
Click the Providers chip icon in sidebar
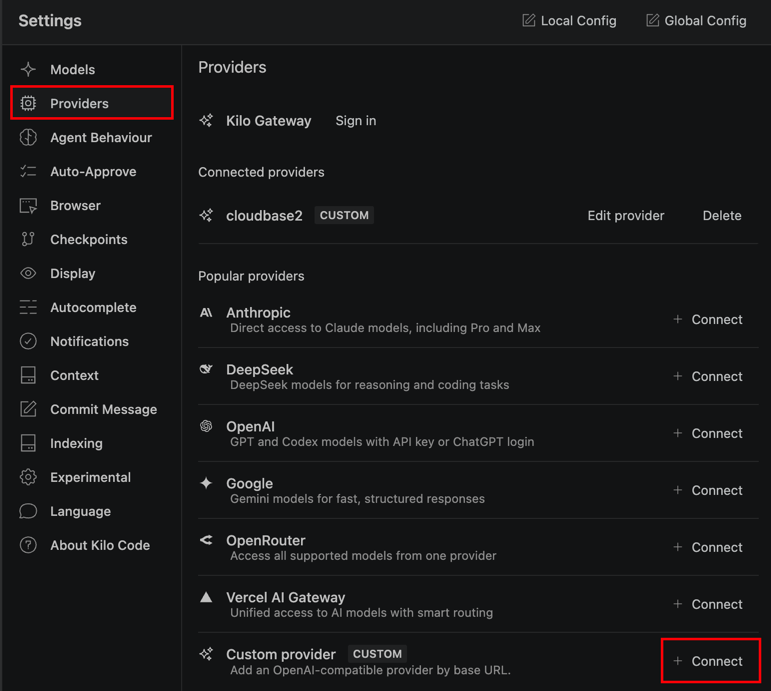(x=28, y=103)
